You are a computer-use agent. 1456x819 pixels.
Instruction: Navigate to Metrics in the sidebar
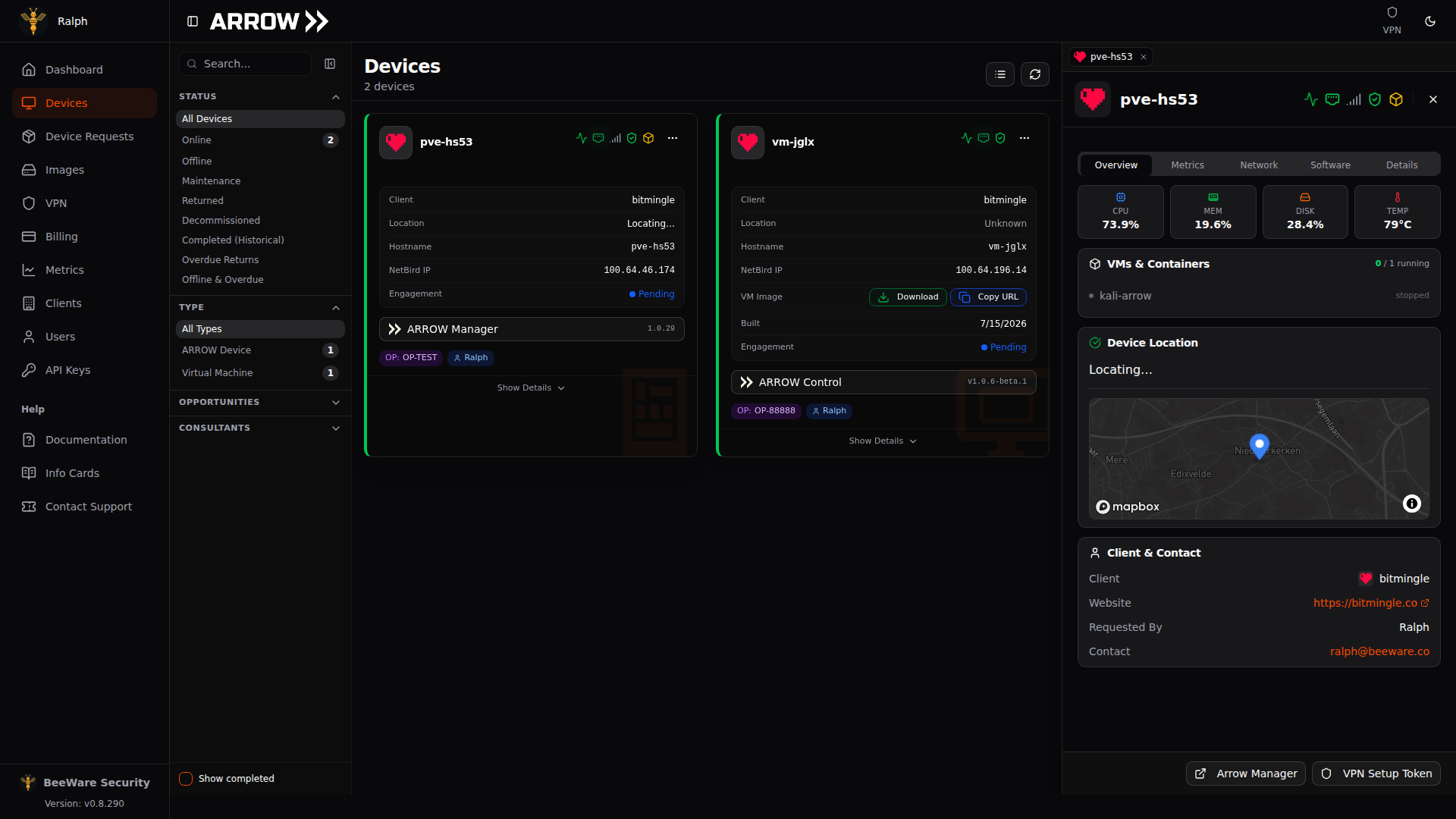84,270
